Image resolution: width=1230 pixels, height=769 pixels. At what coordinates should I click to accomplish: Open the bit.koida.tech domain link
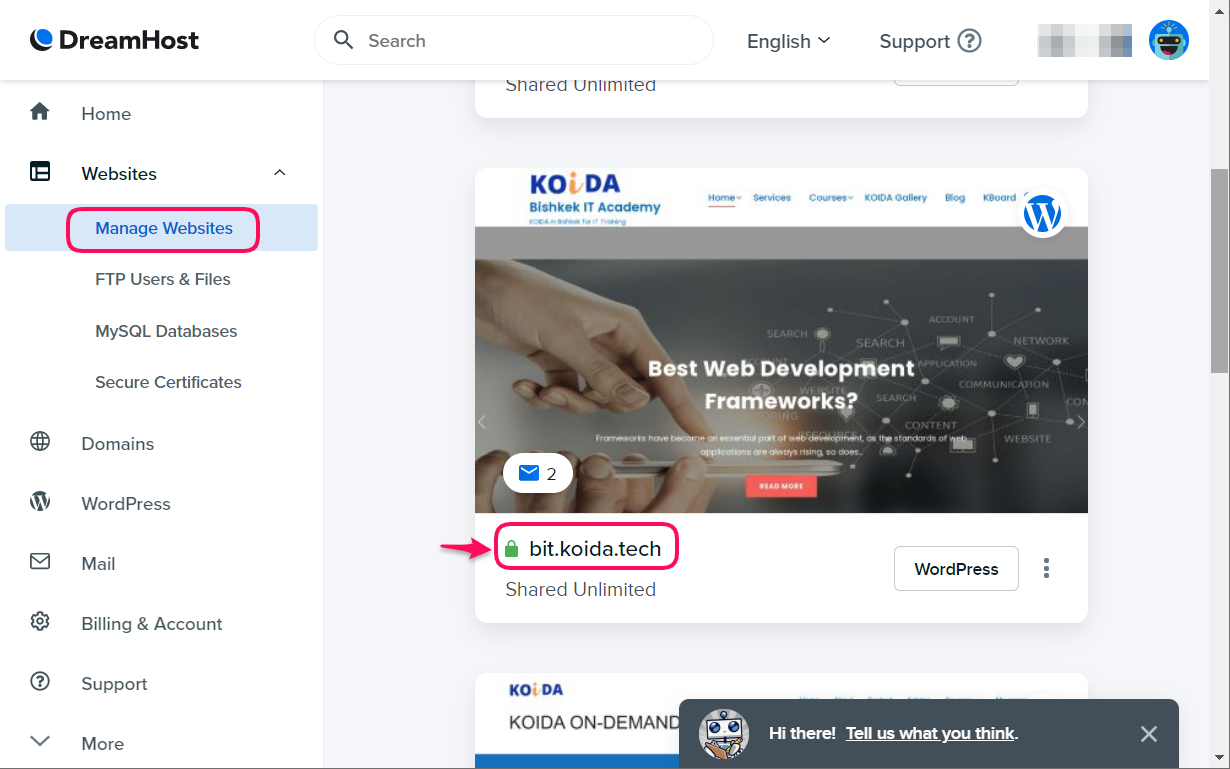[595, 549]
